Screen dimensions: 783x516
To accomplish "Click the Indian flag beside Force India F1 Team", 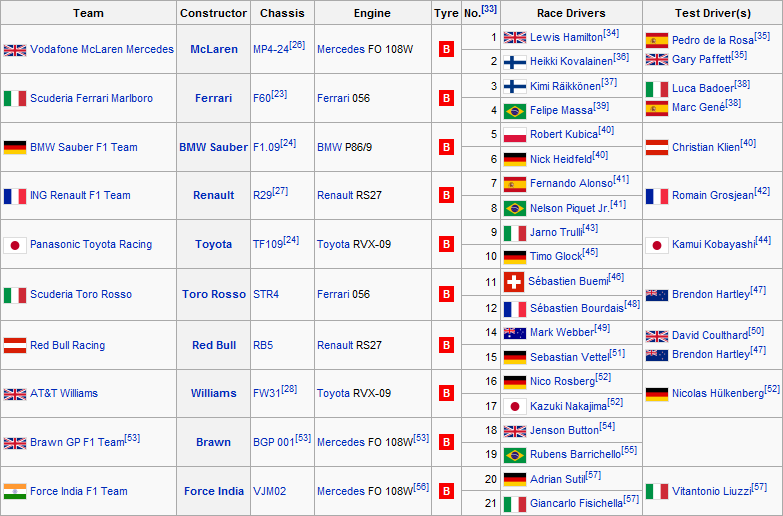I will 15,492.
